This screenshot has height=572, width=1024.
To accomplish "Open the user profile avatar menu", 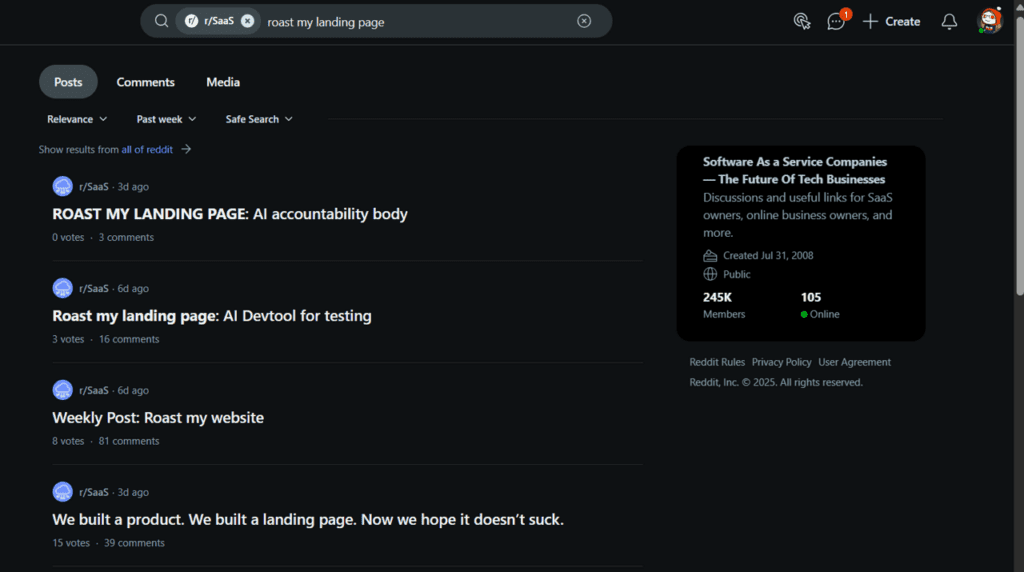I will point(989,21).
